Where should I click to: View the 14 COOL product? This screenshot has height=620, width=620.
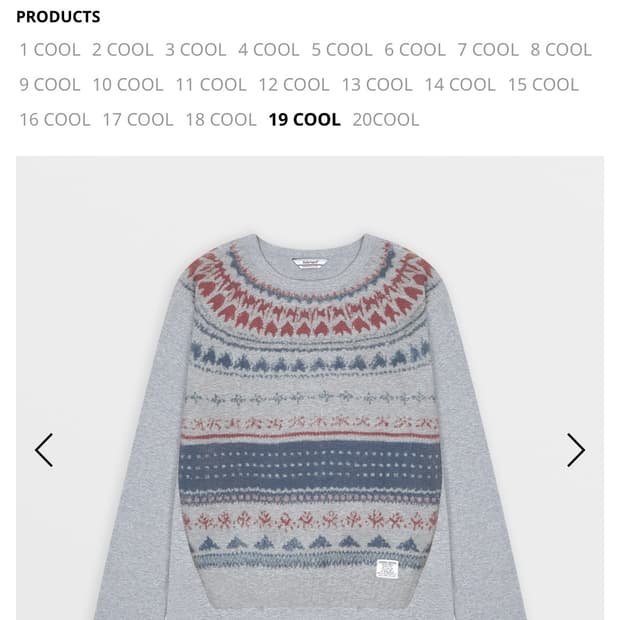tap(460, 85)
